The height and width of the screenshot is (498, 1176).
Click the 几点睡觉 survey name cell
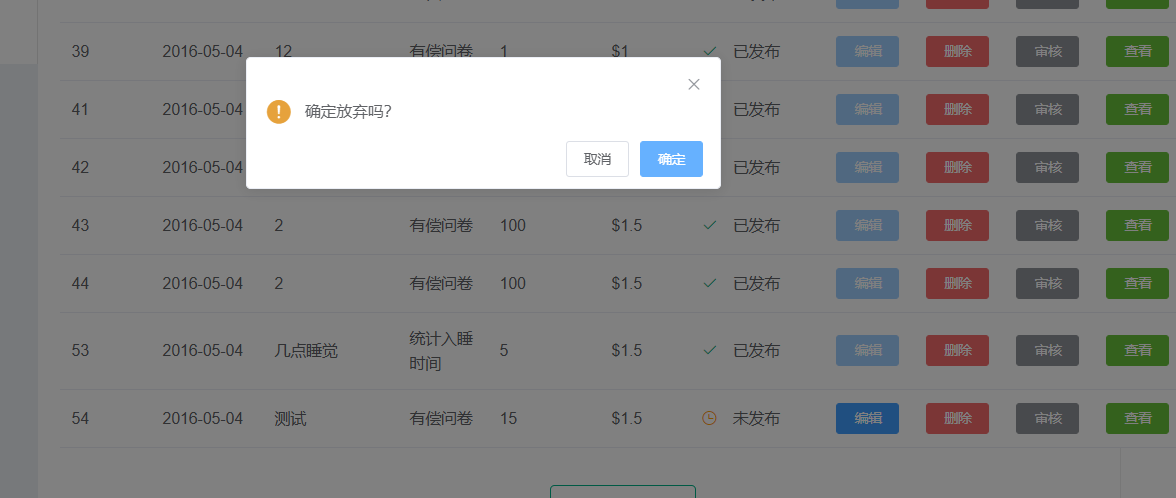[x=306, y=351]
